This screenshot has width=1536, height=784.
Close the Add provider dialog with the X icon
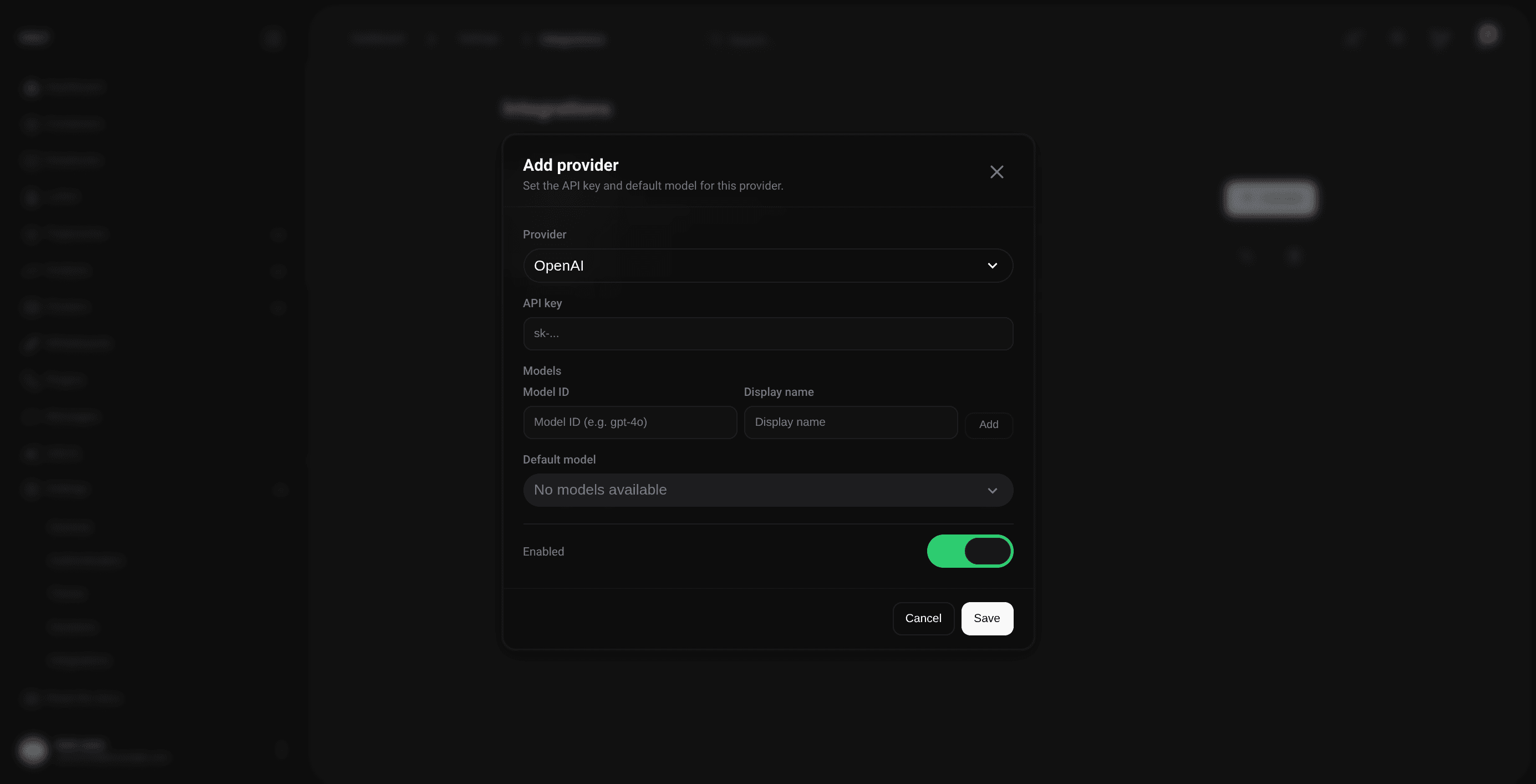click(x=996, y=172)
